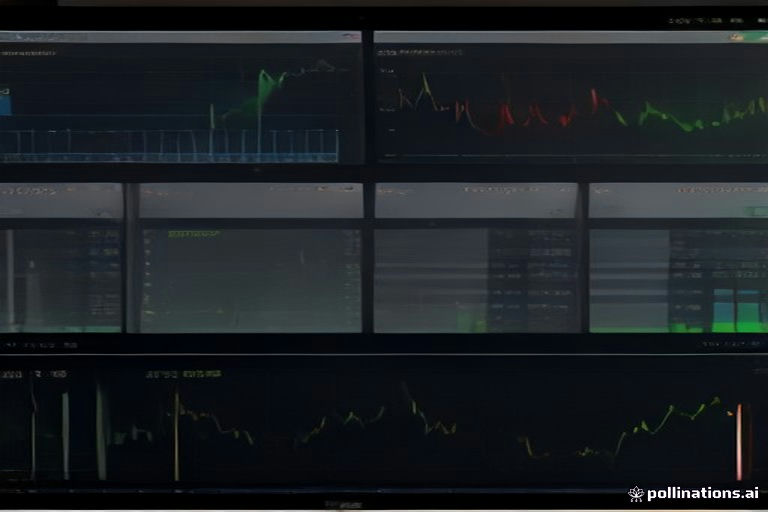Image resolution: width=768 pixels, height=512 pixels.
Task: Click blue volume bars under top-left chart
Action: click(x=169, y=146)
